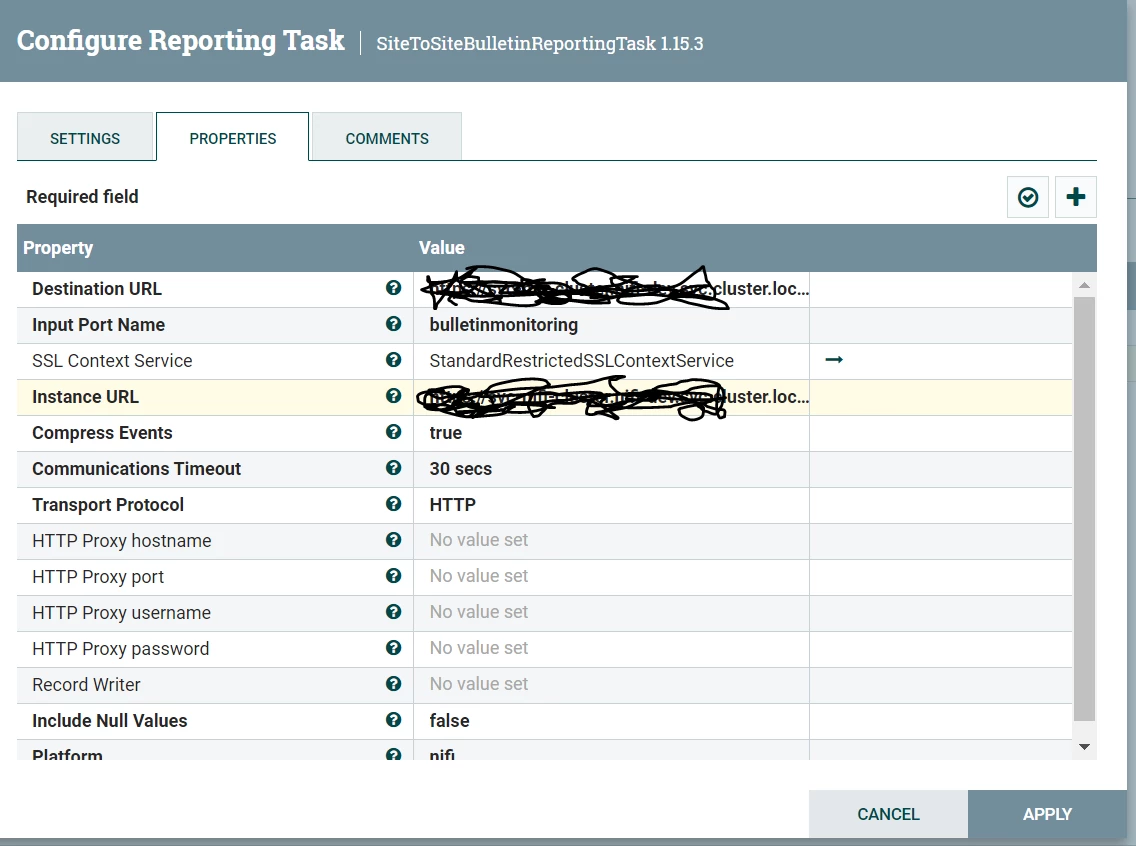The image size is (1136, 846).
Task: Cancel the reporting task configuration
Action: (x=888, y=814)
